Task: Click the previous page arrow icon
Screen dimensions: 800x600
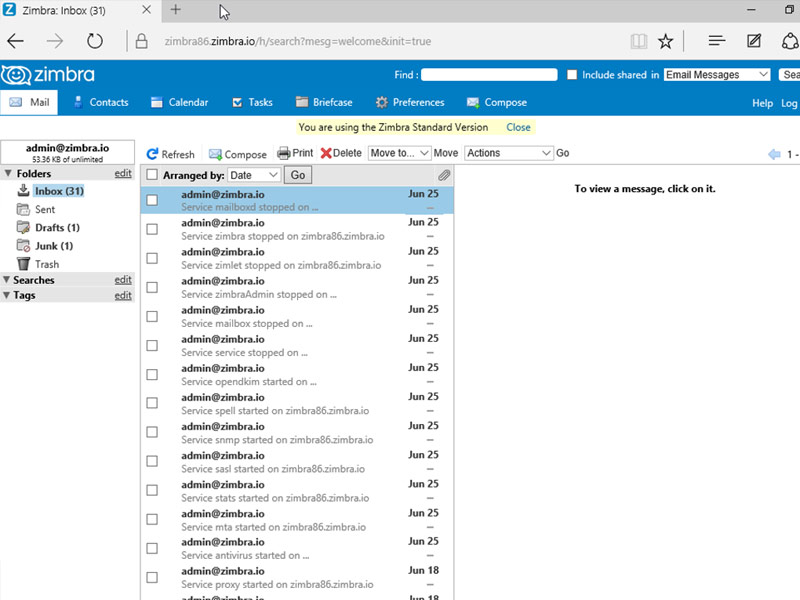Action: tap(774, 154)
